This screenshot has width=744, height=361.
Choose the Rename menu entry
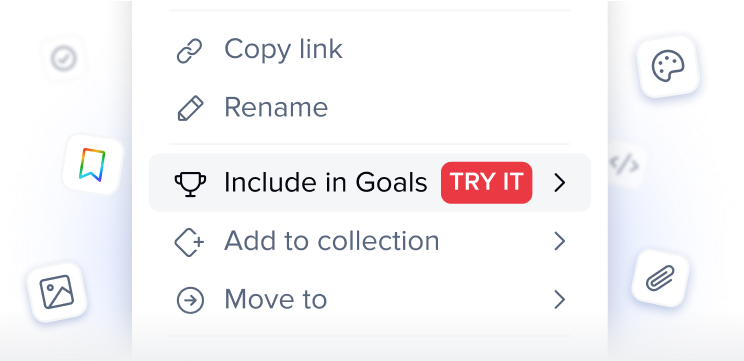click(370, 108)
